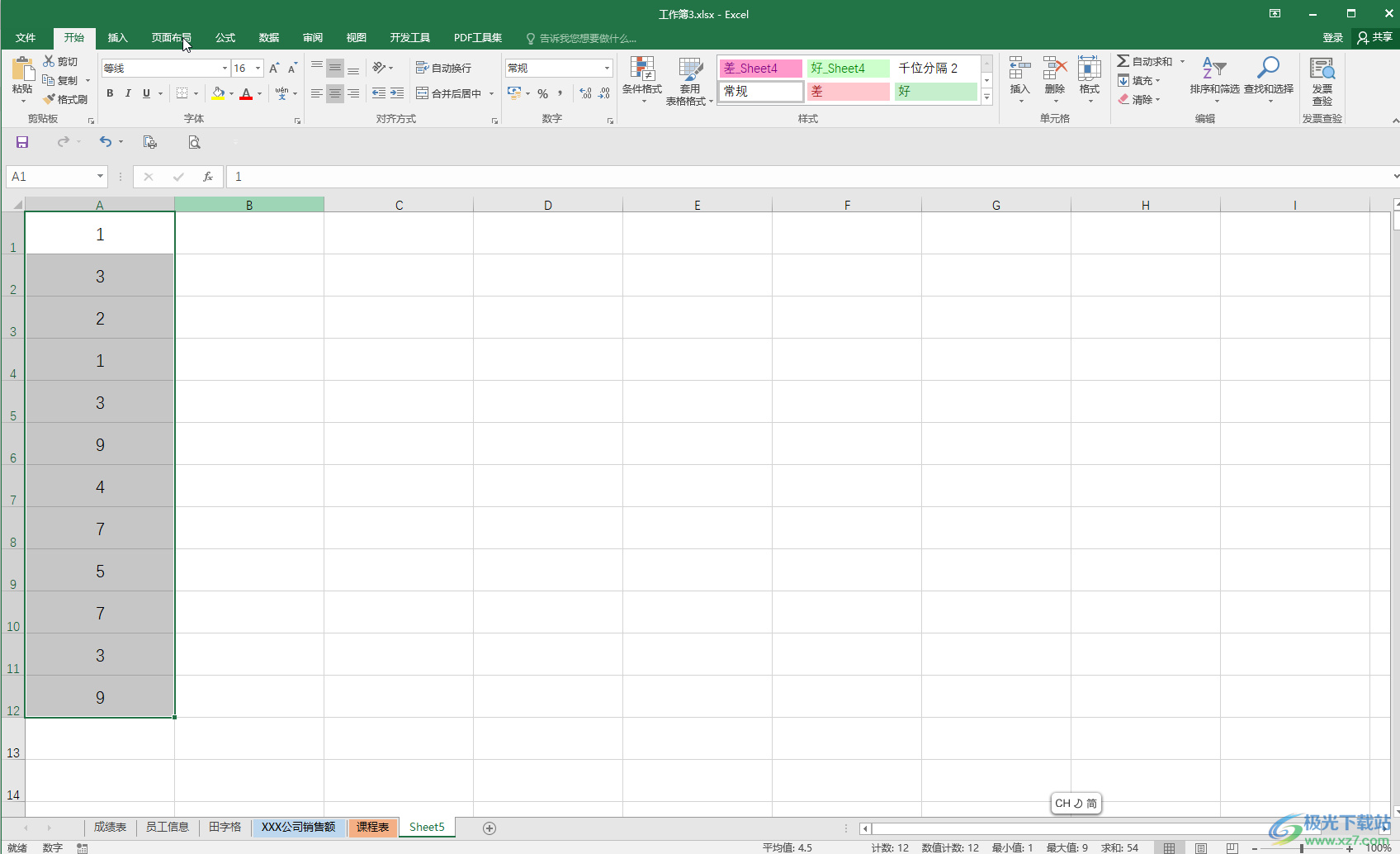Click the Fill Color bucket icon

coord(218,93)
